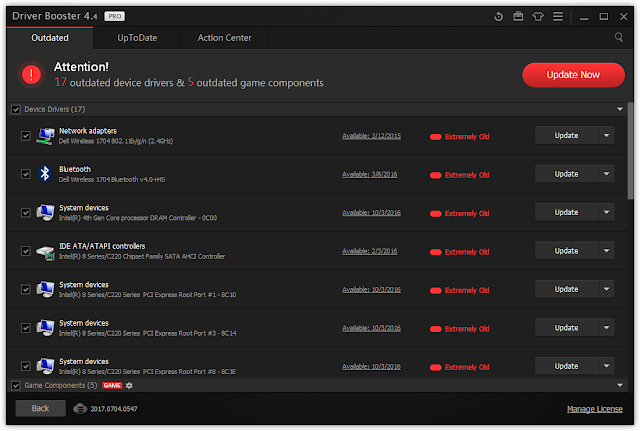Viewport: 640px width, 431px height.
Task: Click the search magnifier icon
Action: [619, 38]
